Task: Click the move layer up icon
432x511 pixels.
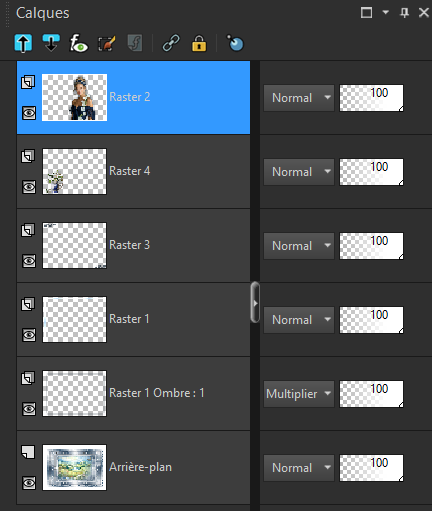Action: coord(23,43)
